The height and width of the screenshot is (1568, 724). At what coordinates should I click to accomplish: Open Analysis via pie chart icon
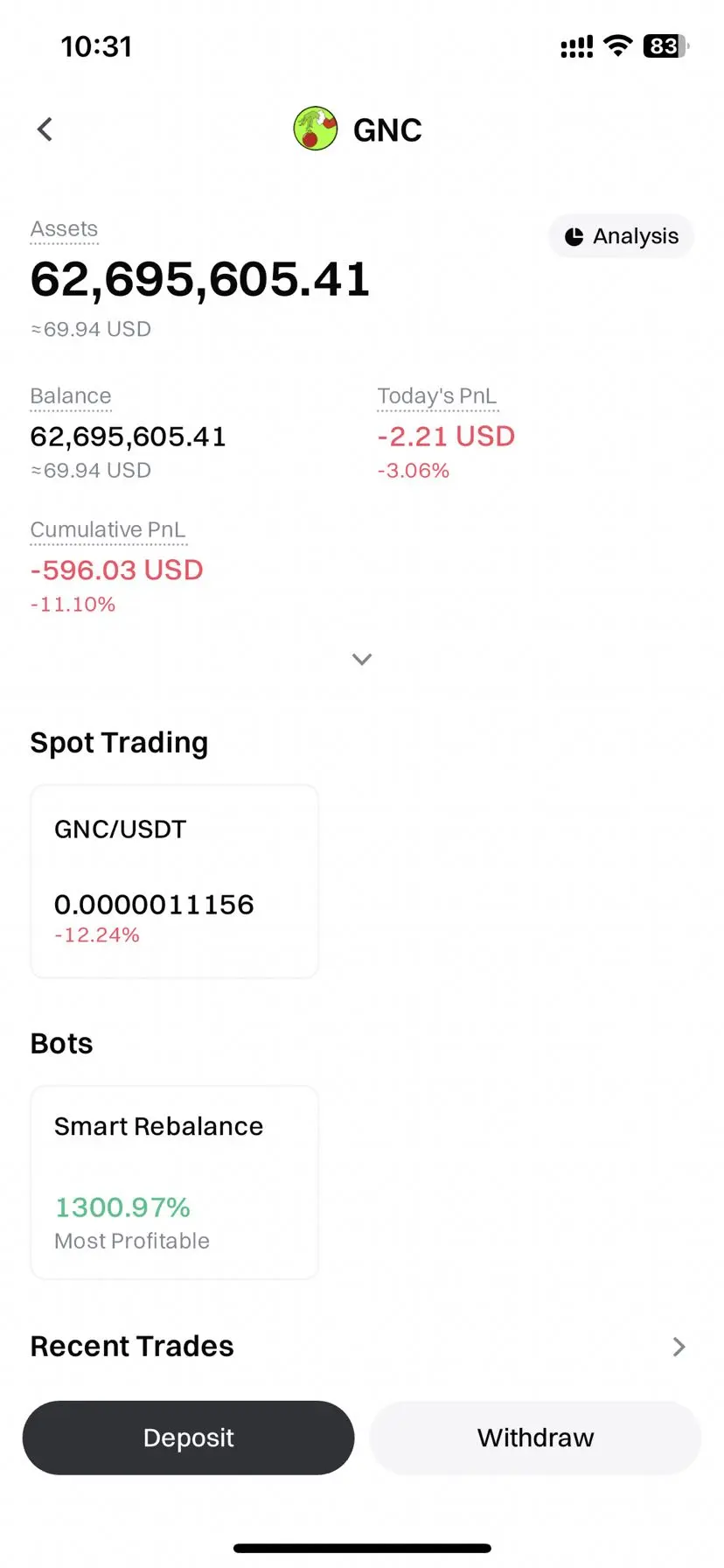[574, 236]
